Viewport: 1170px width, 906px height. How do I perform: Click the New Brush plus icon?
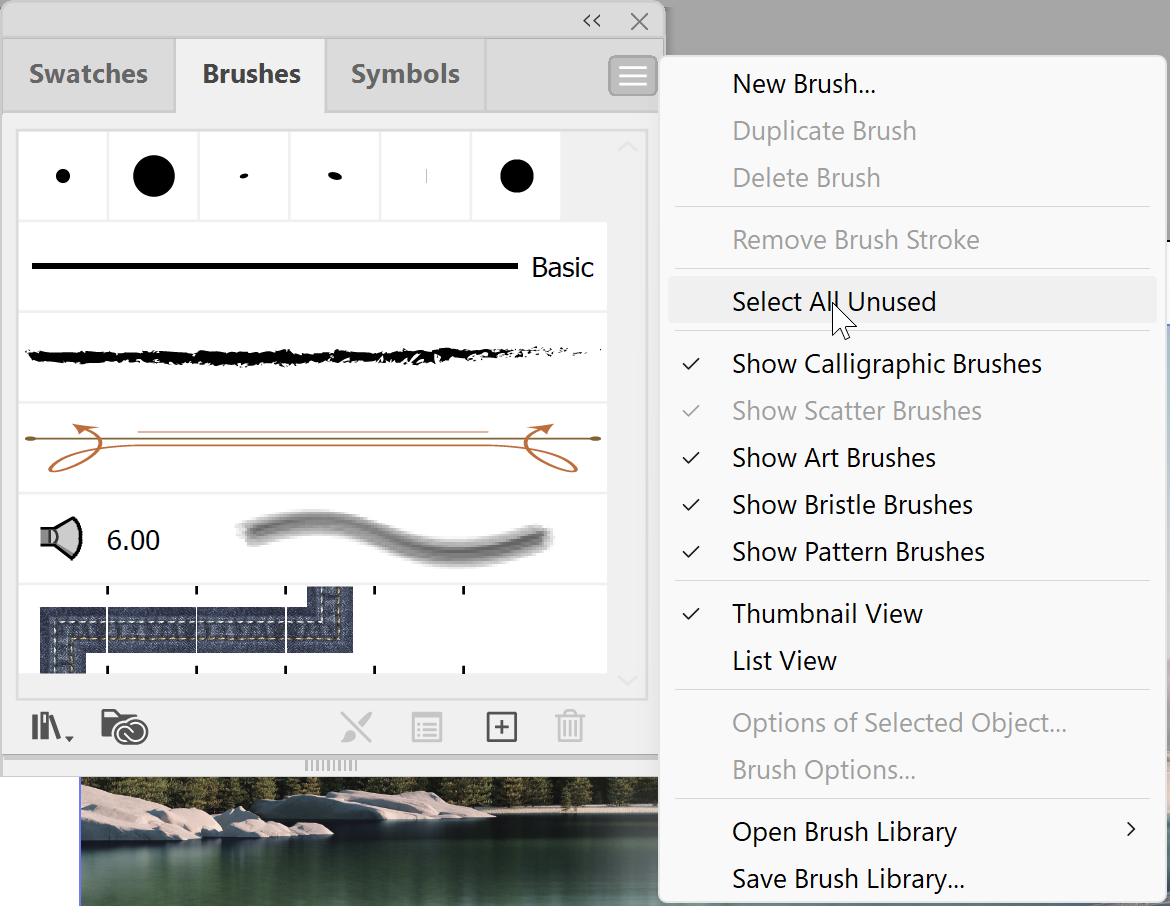click(501, 727)
